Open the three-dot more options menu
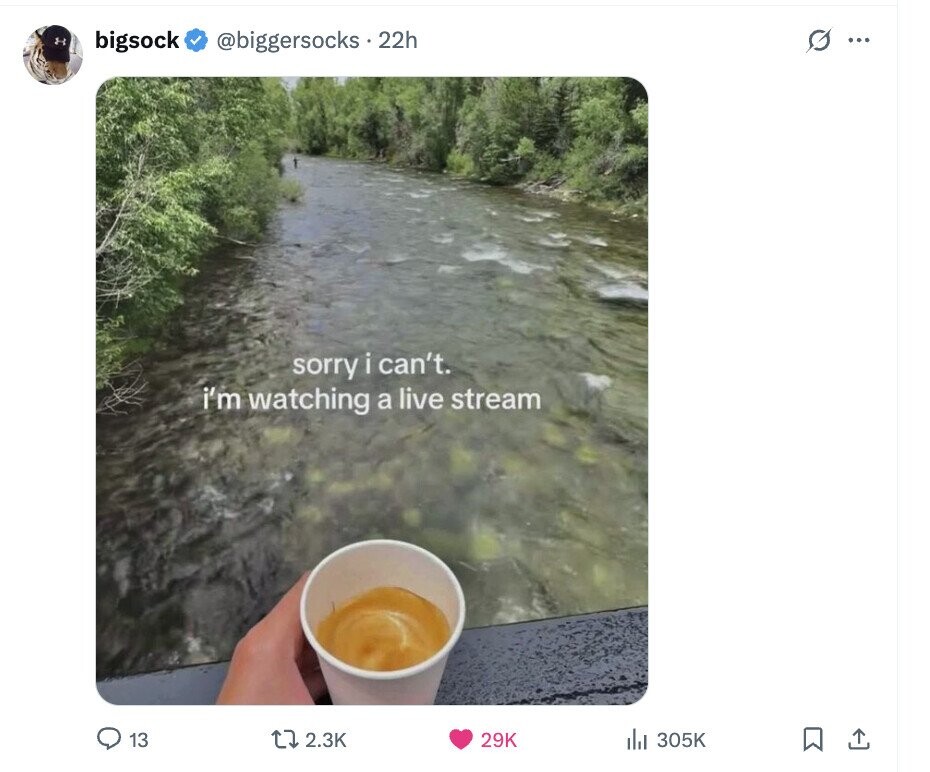Viewport: 930px width, 772px height. coord(859,41)
